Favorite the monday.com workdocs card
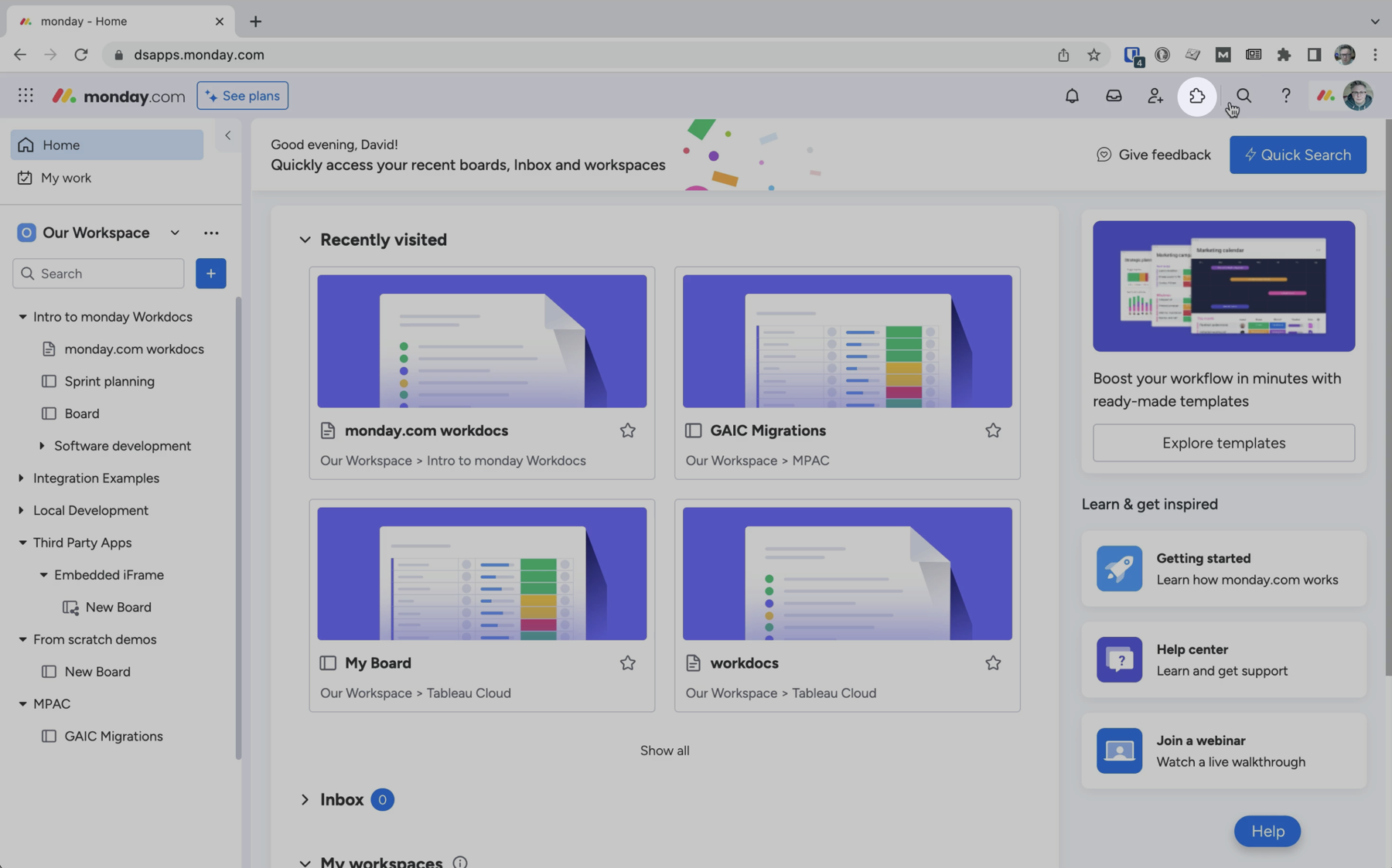Screen dimensions: 1392x868 pyautogui.click(x=627, y=431)
